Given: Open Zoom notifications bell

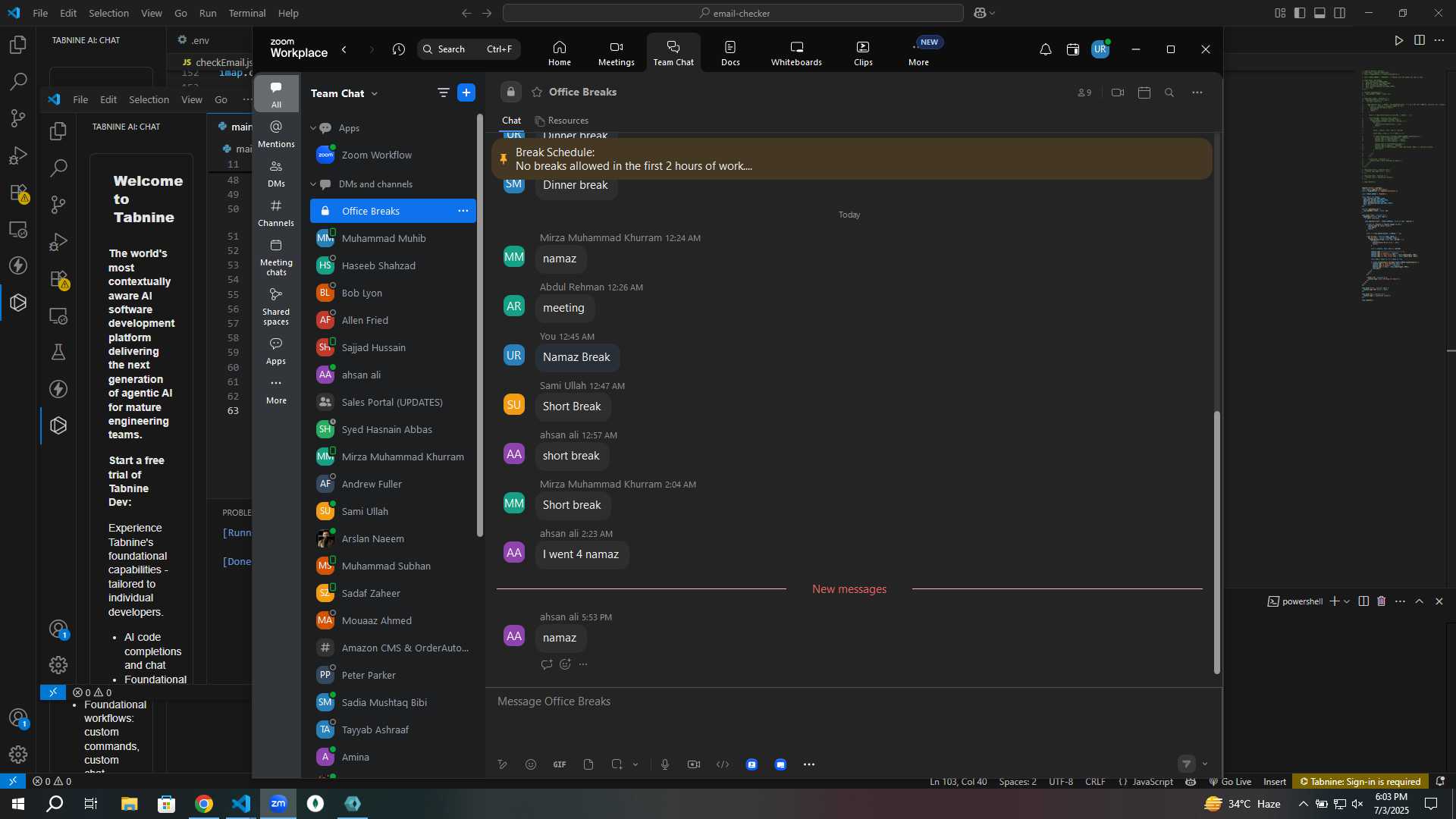Looking at the screenshot, I should 1045,49.
